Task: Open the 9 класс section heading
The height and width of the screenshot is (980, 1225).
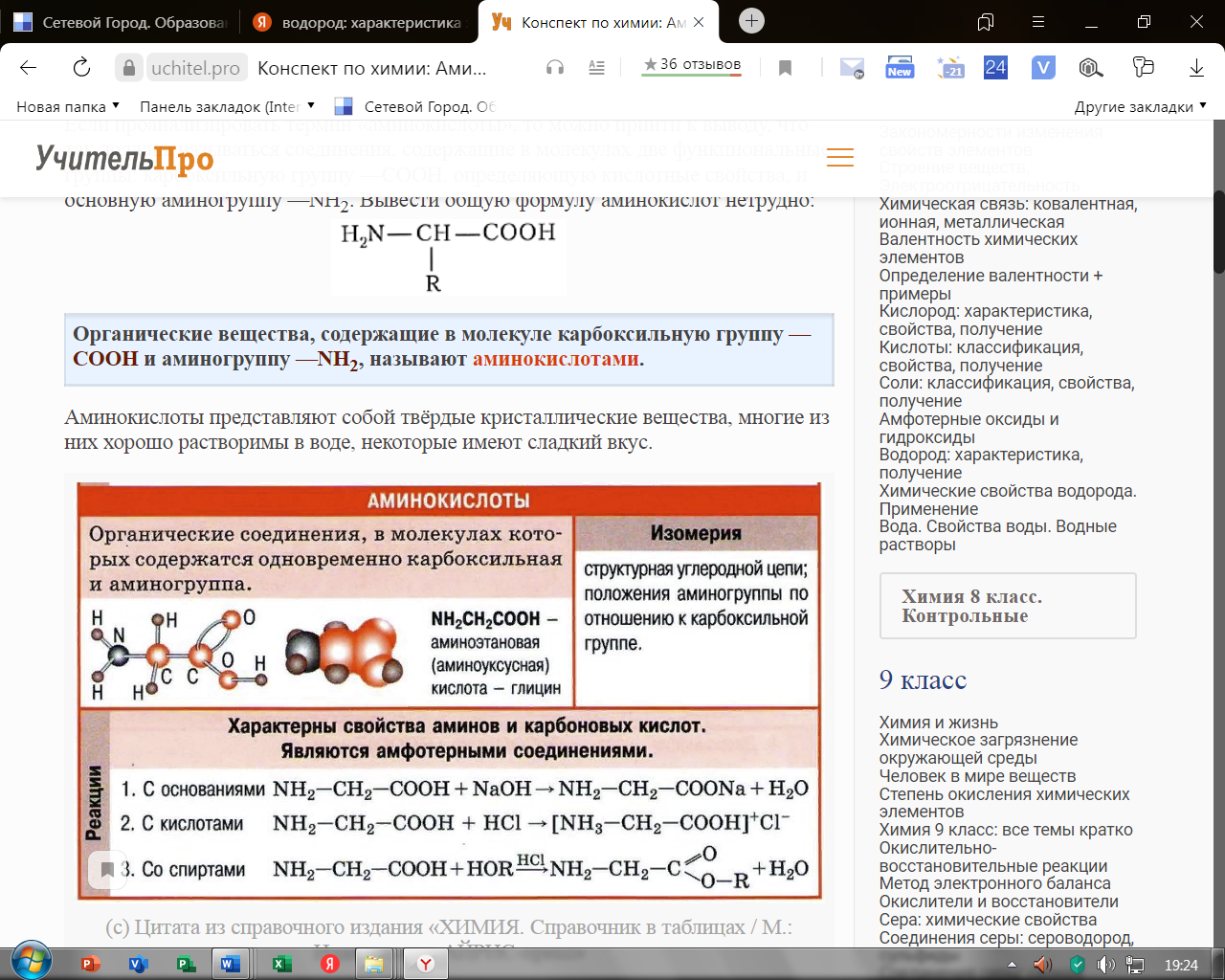Action: pos(923,679)
